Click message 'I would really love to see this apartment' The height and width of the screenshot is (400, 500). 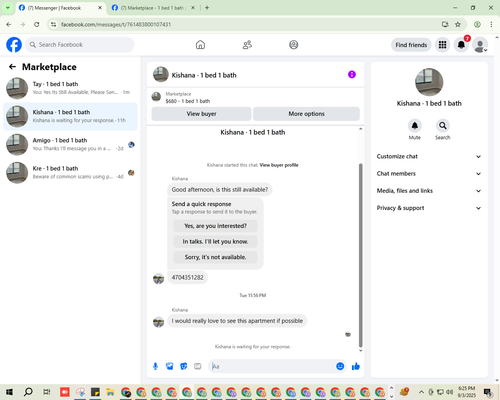click(237, 321)
